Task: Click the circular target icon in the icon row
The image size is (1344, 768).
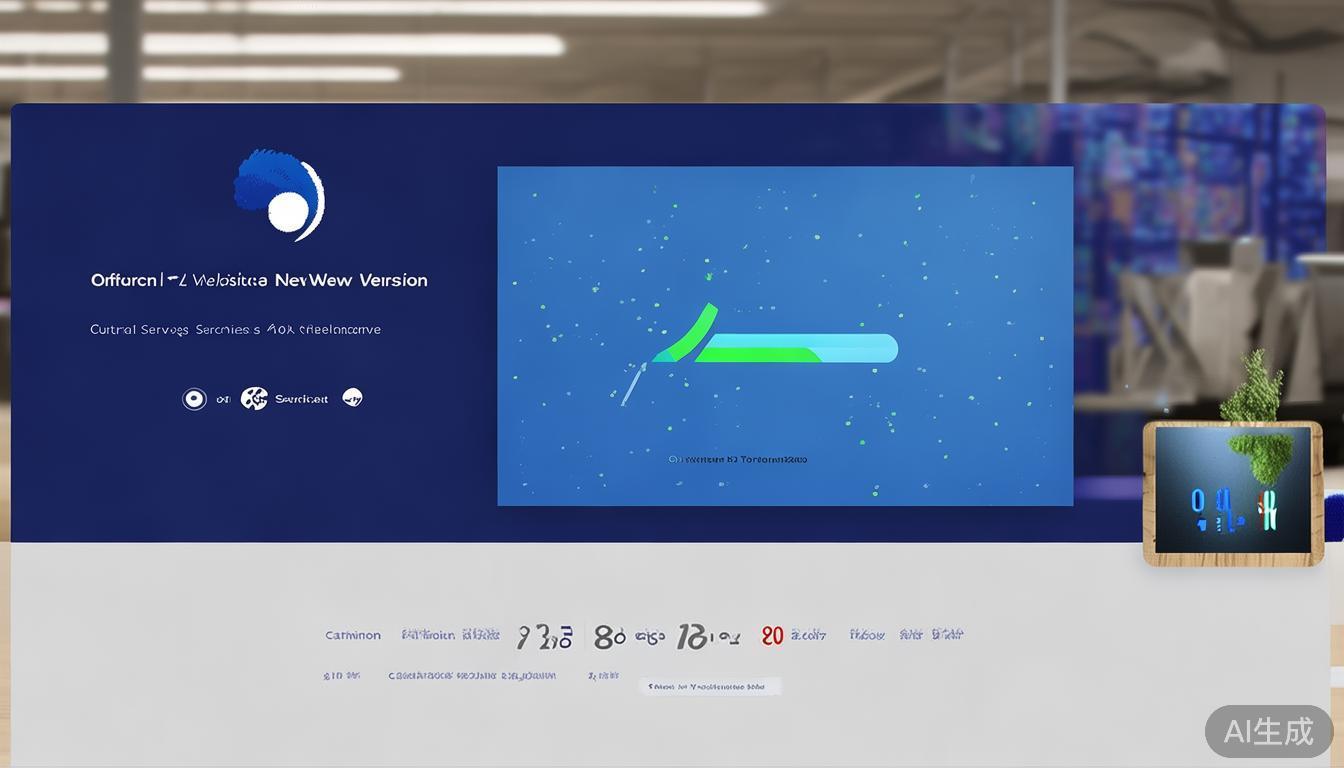Action: click(x=194, y=399)
